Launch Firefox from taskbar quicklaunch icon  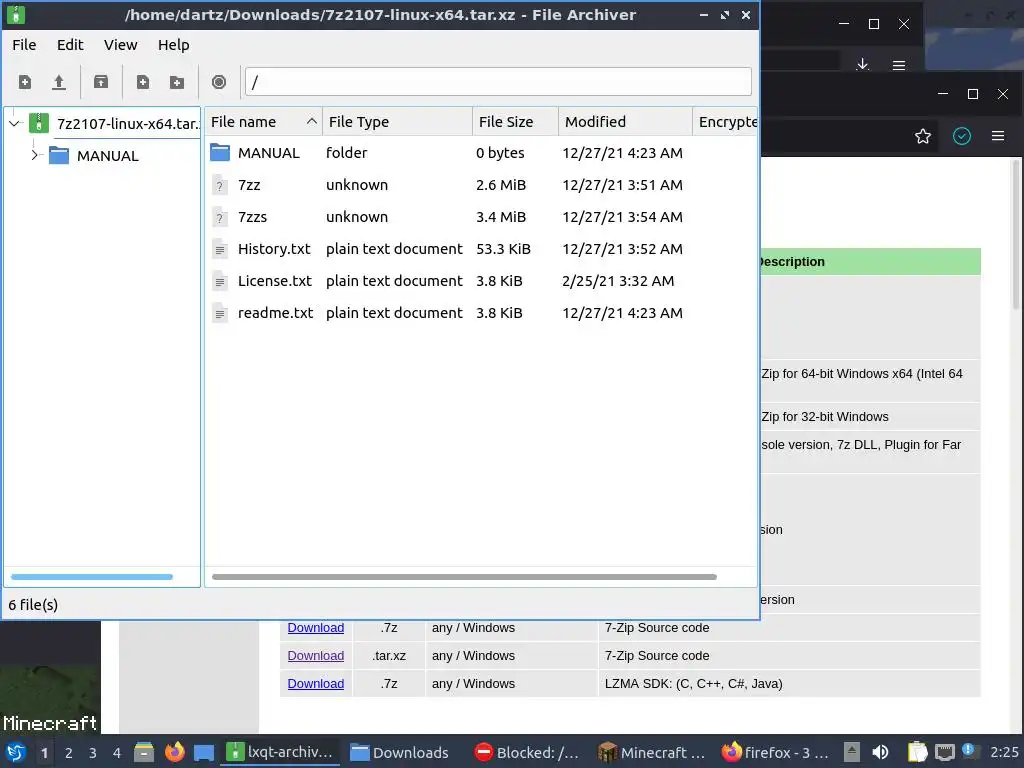(174, 752)
